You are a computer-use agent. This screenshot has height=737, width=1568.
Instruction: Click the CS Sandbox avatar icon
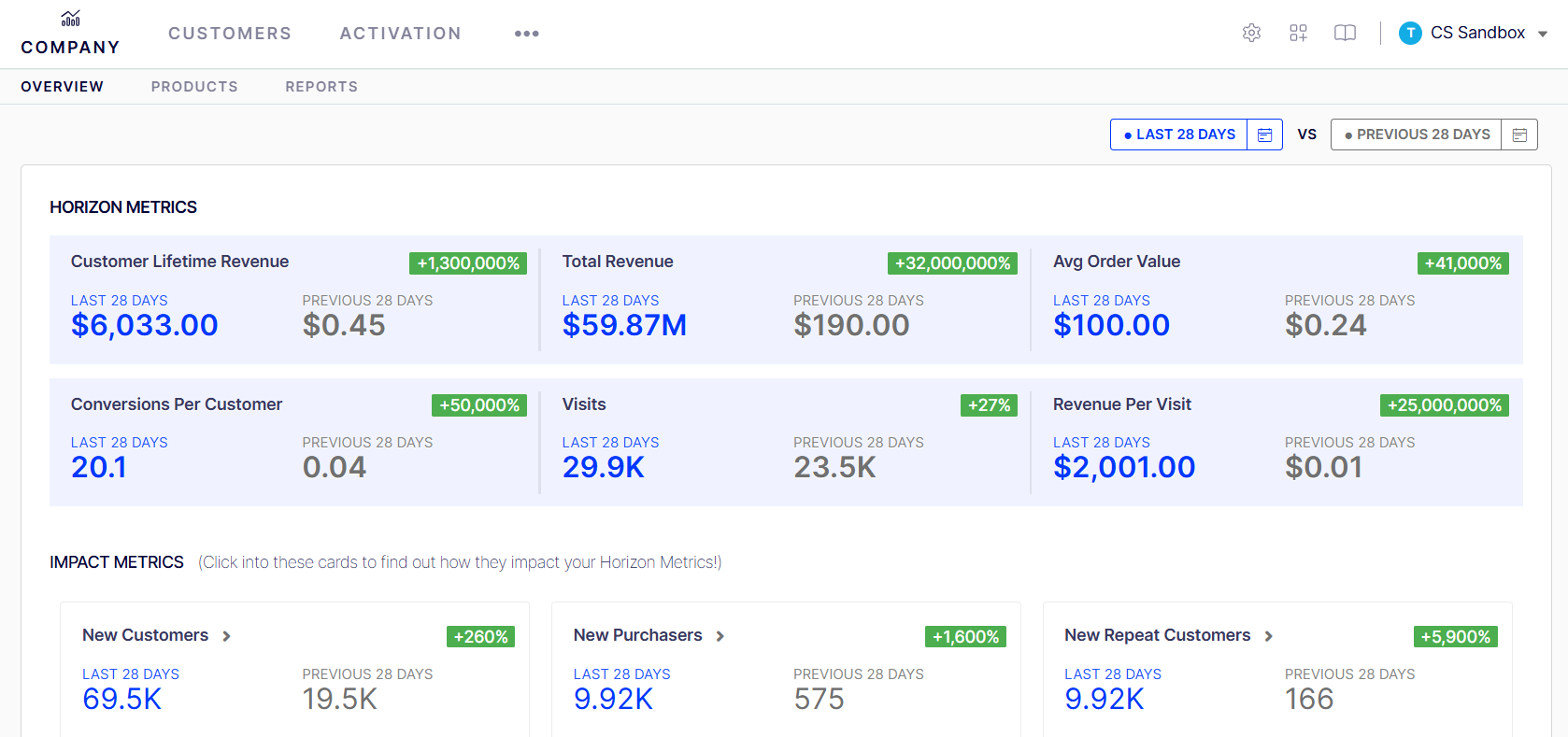1410,34
